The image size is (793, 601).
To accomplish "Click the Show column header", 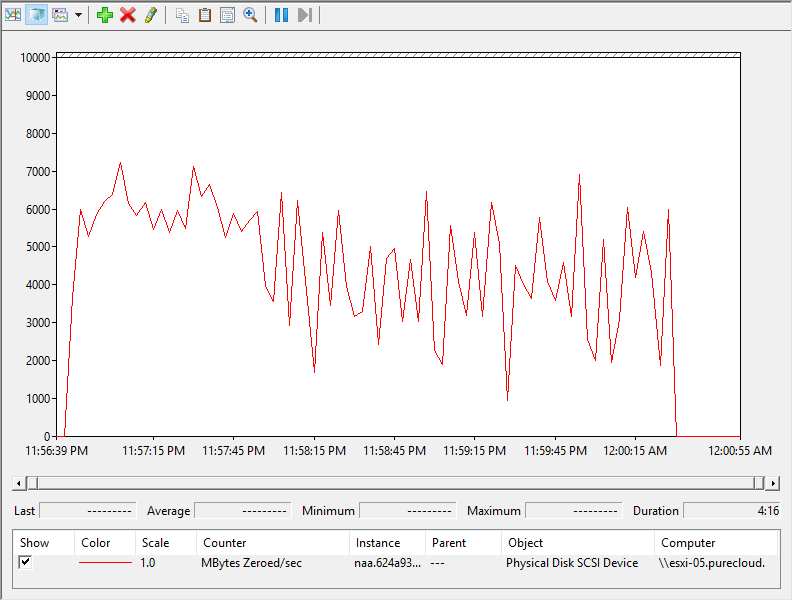I will coord(43,543).
